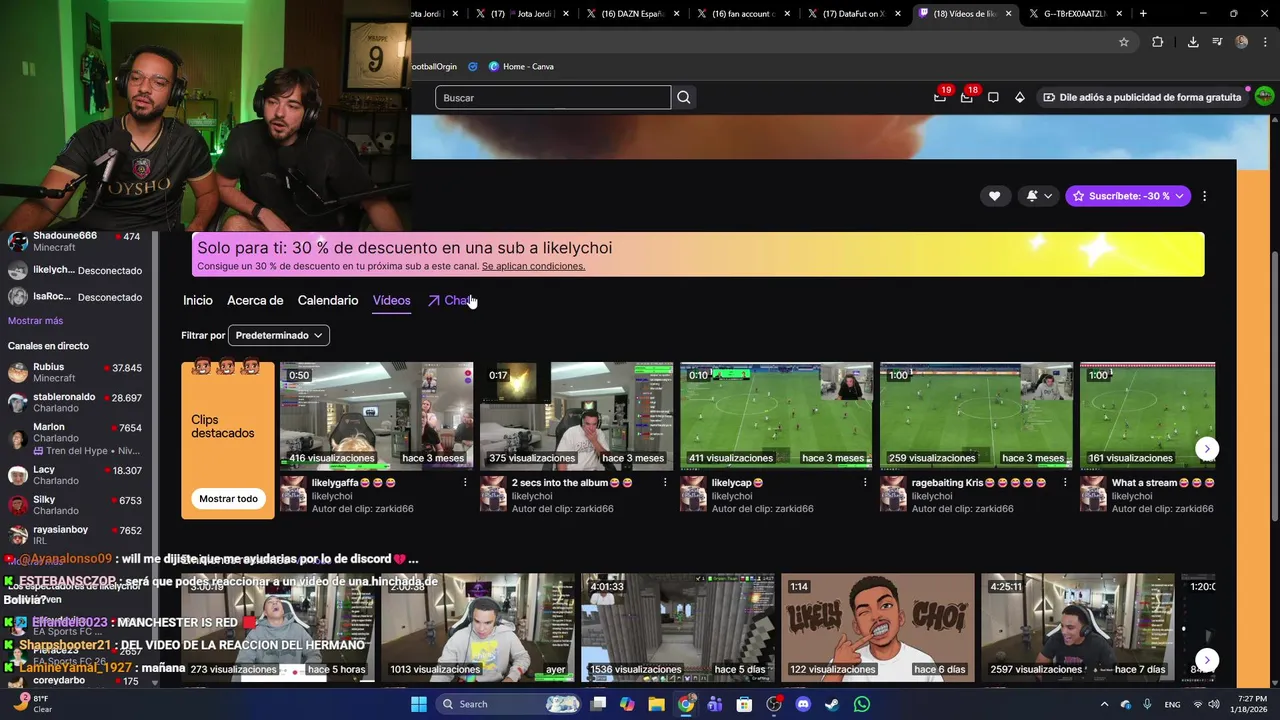1280x720 pixels.
Task: Open Twitch notifications inbox with 18 badge
Action: 966,97
